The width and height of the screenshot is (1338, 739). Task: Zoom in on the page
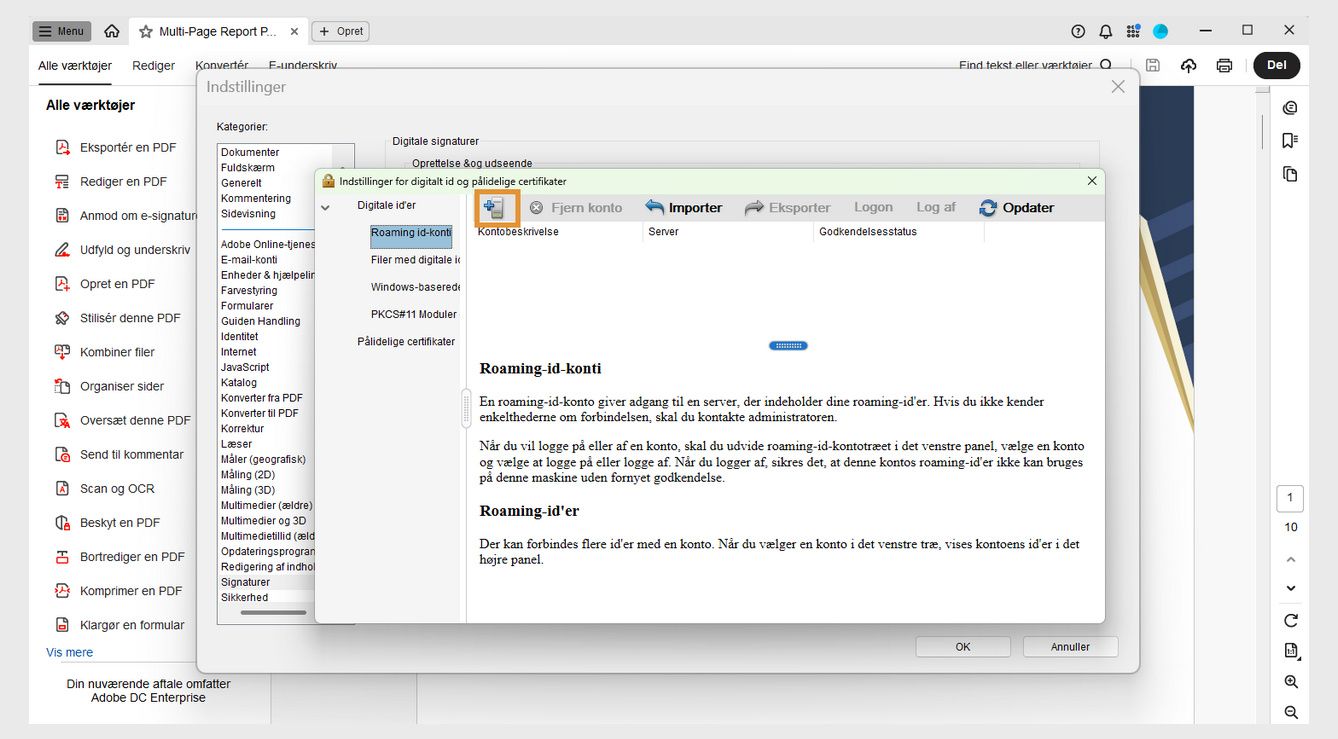pos(1290,681)
